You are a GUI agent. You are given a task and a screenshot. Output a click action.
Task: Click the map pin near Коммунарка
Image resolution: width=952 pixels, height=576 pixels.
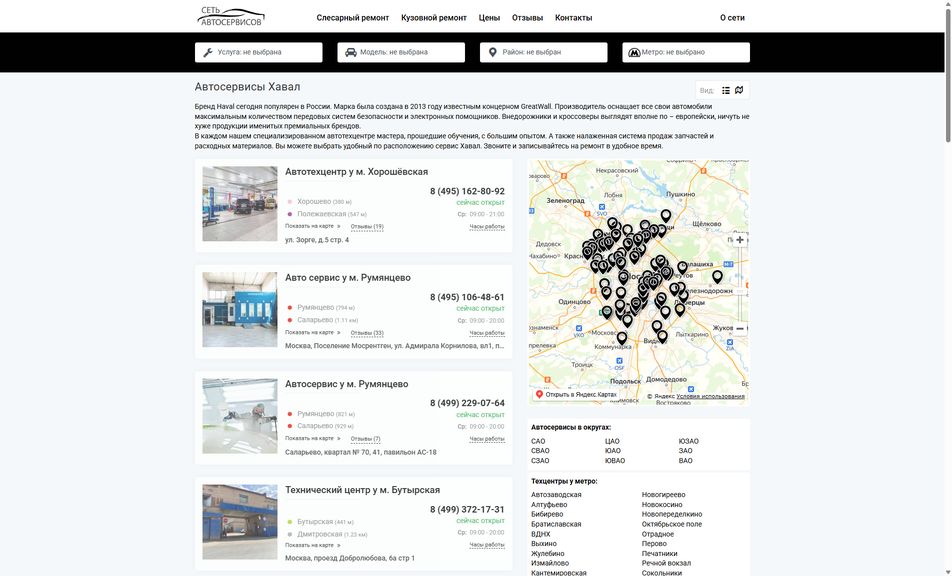tap(622, 337)
